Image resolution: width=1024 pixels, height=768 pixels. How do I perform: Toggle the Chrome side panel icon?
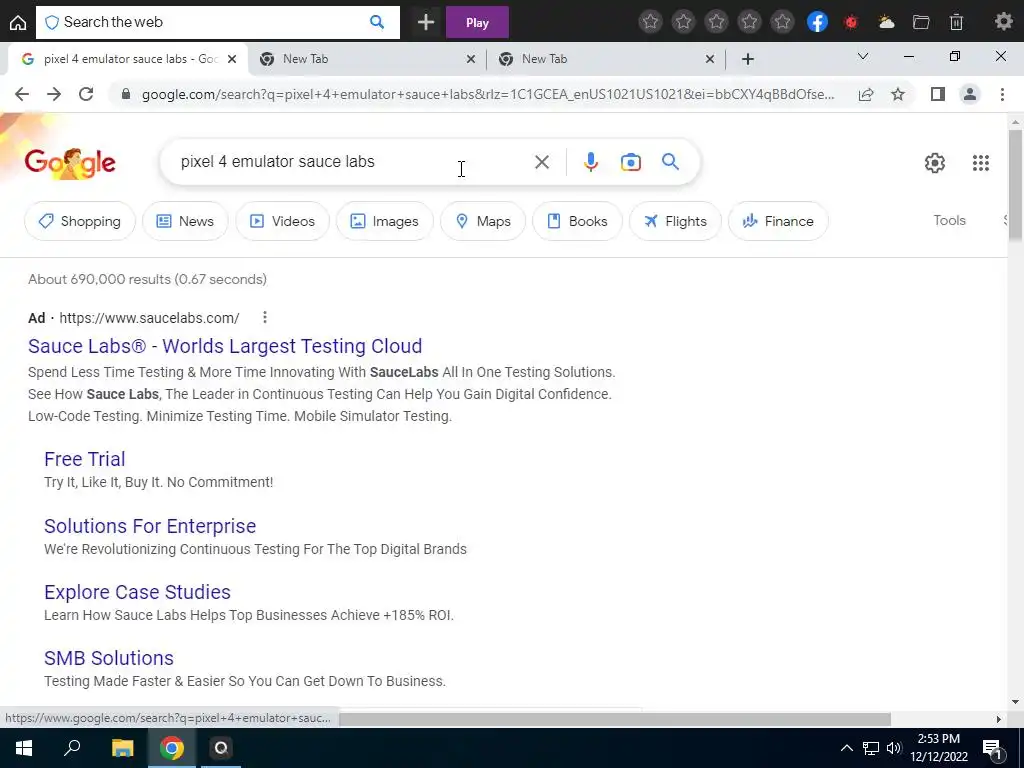coord(938,94)
